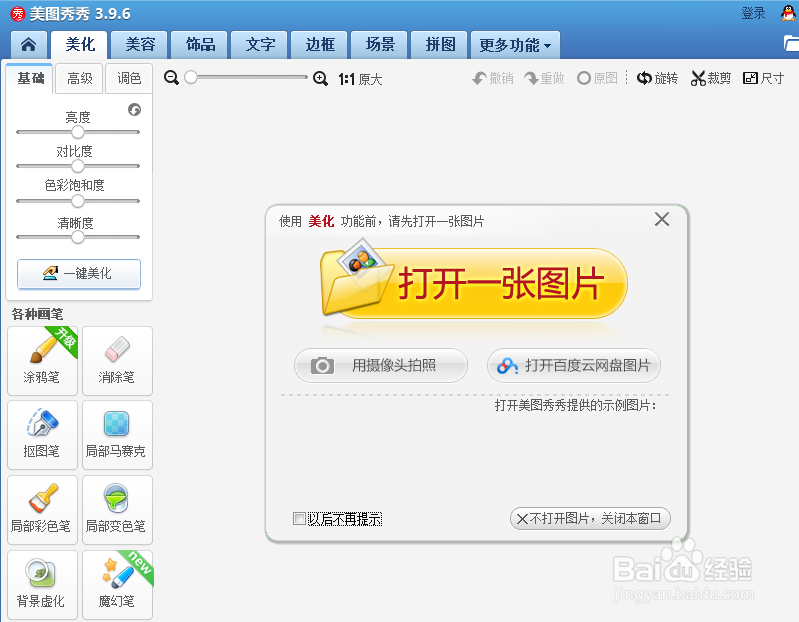Screen dimensions: 799x622
Task: Click the 原图 original image button
Action: point(597,78)
